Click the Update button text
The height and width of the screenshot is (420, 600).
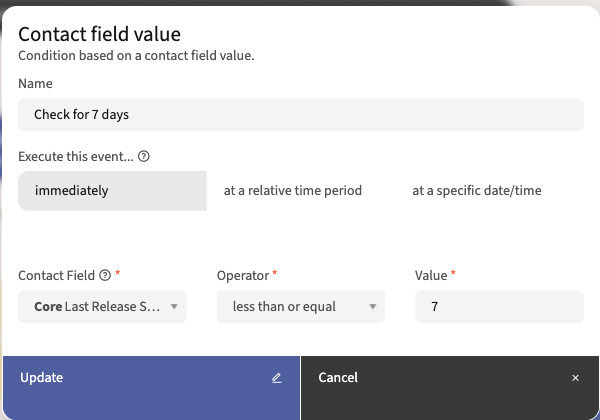pyautogui.click(x=42, y=378)
